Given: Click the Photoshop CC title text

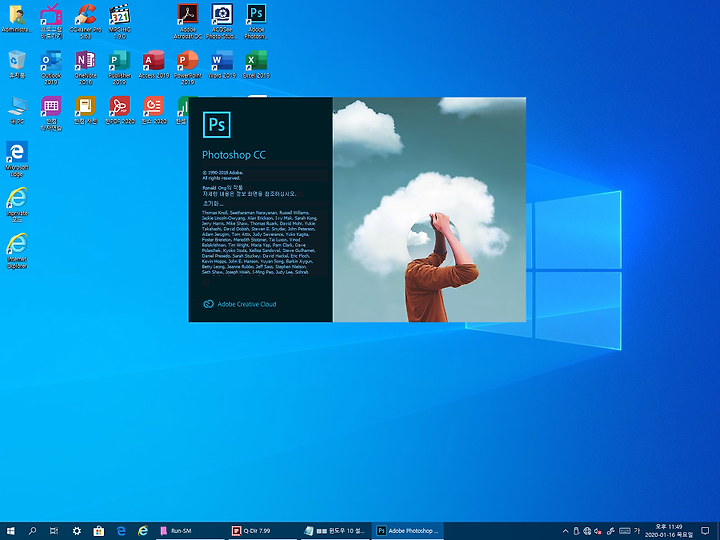Looking at the screenshot, I should point(234,155).
